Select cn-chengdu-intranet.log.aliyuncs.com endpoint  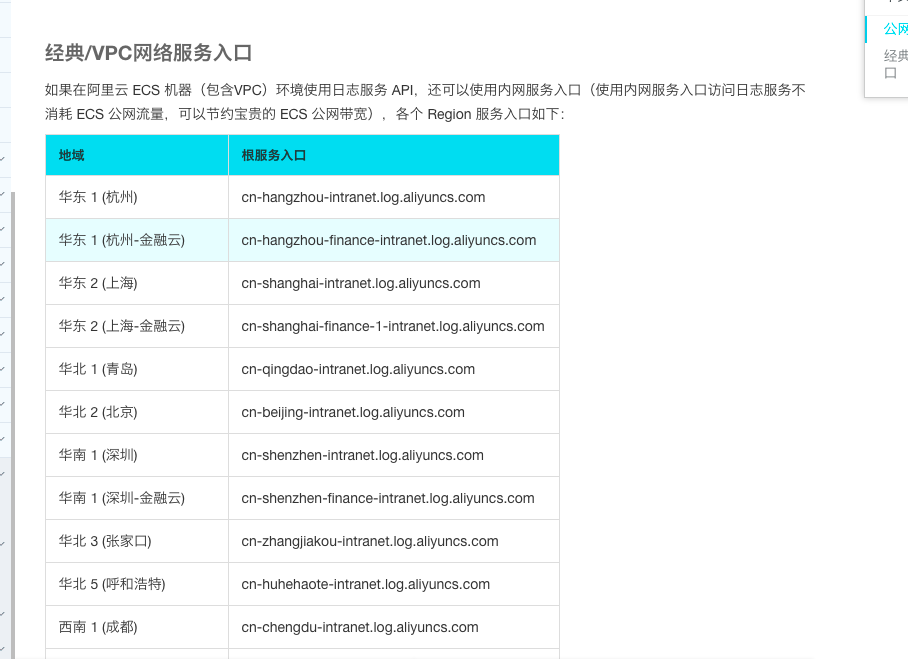click(x=360, y=627)
